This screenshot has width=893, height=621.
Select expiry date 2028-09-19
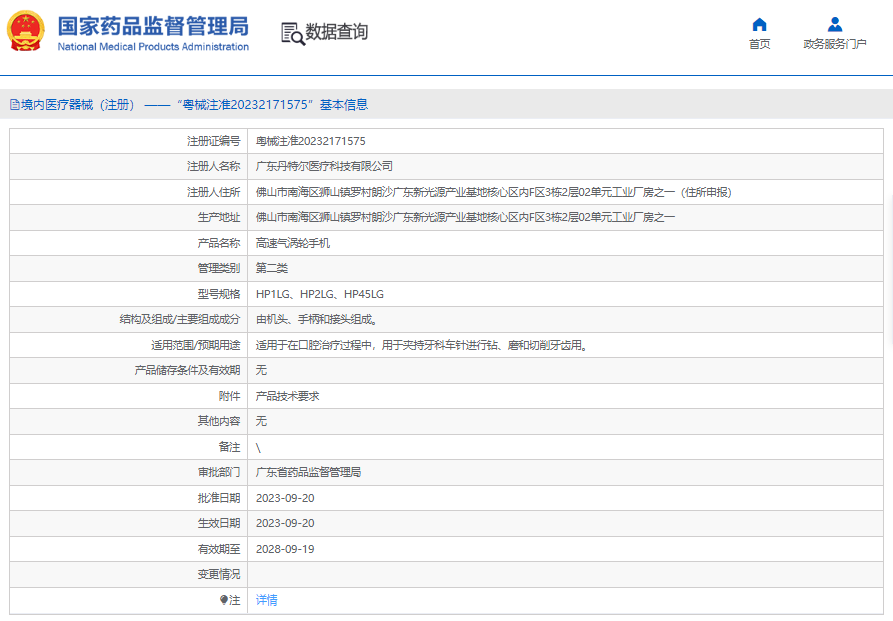(285, 549)
